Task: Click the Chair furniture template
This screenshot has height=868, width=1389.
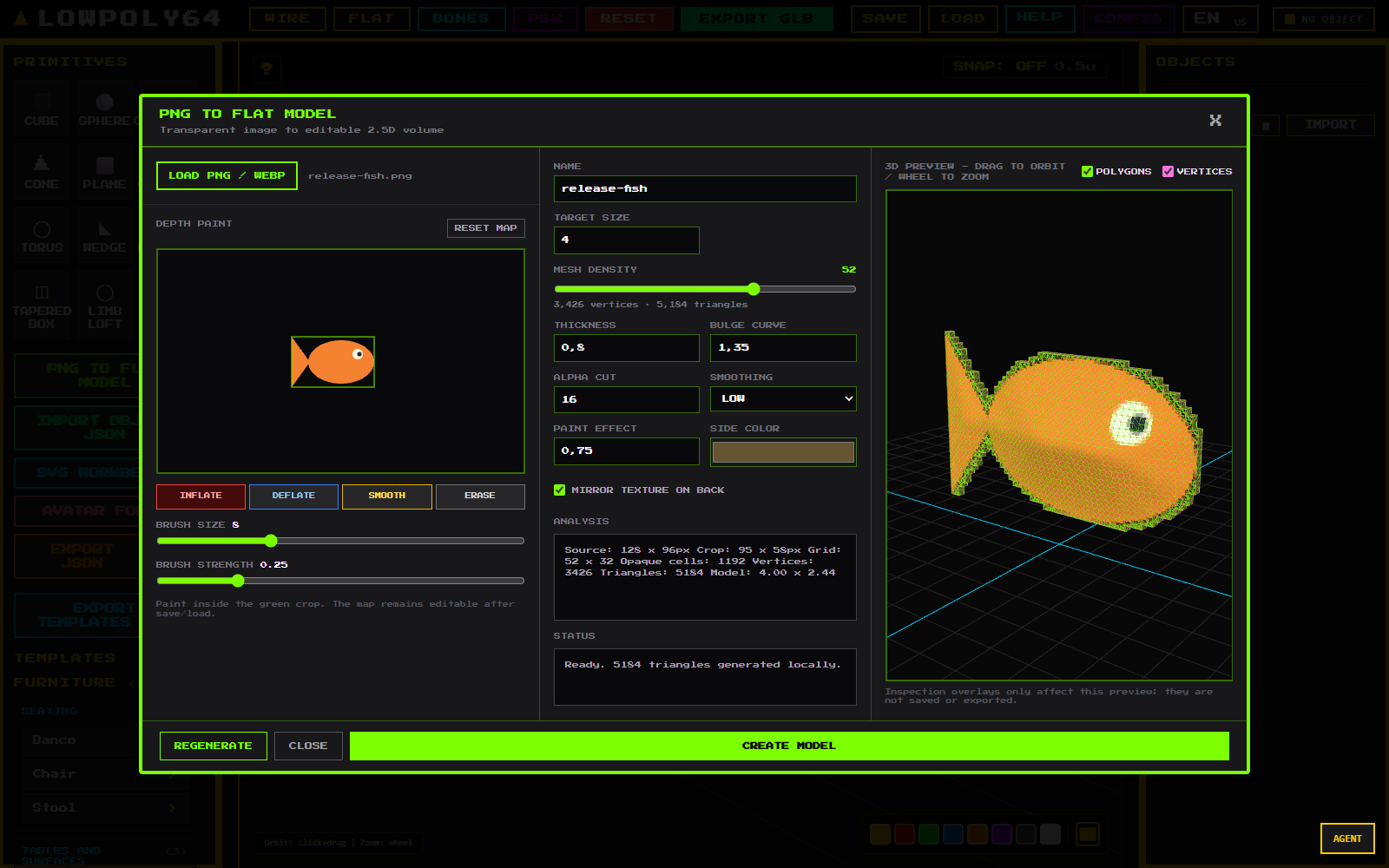Action: click(104, 774)
